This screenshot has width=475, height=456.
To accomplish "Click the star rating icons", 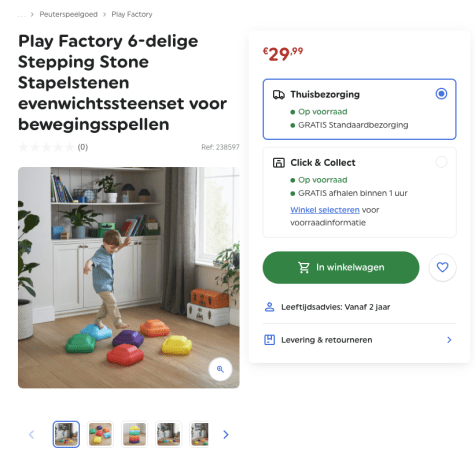I will coord(46,147).
